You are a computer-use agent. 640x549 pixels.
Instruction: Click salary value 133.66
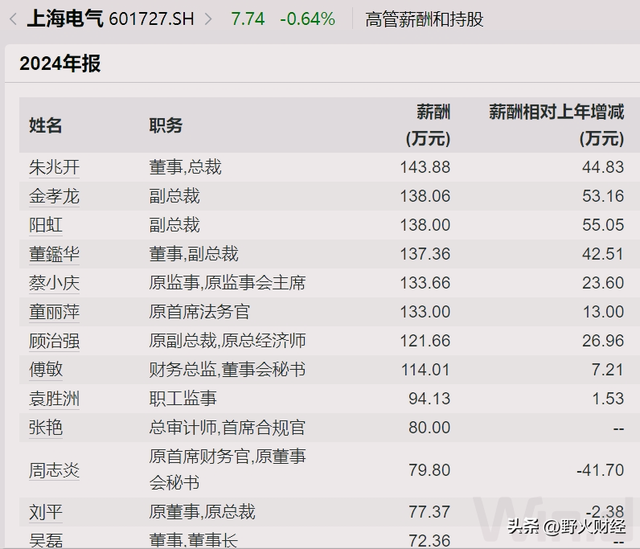click(425, 283)
